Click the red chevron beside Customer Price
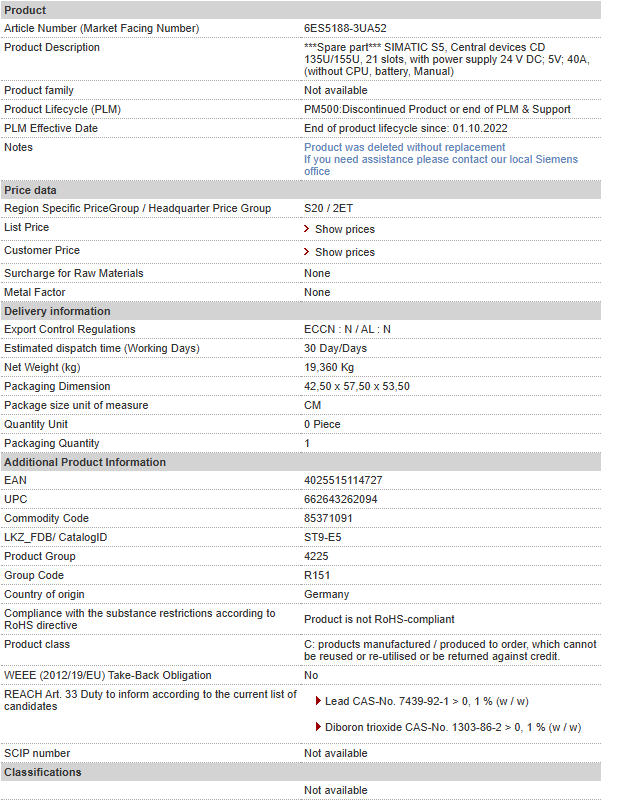This screenshot has width=629, height=804. [307, 252]
